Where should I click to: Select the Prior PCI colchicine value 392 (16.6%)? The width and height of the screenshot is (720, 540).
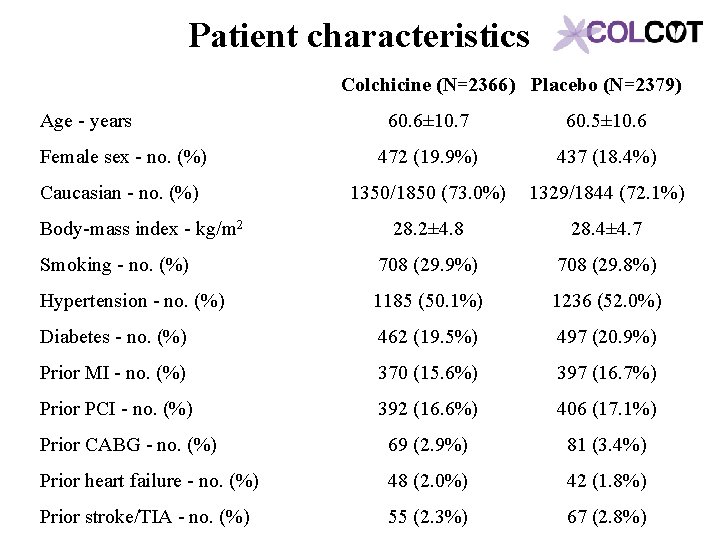click(x=428, y=409)
